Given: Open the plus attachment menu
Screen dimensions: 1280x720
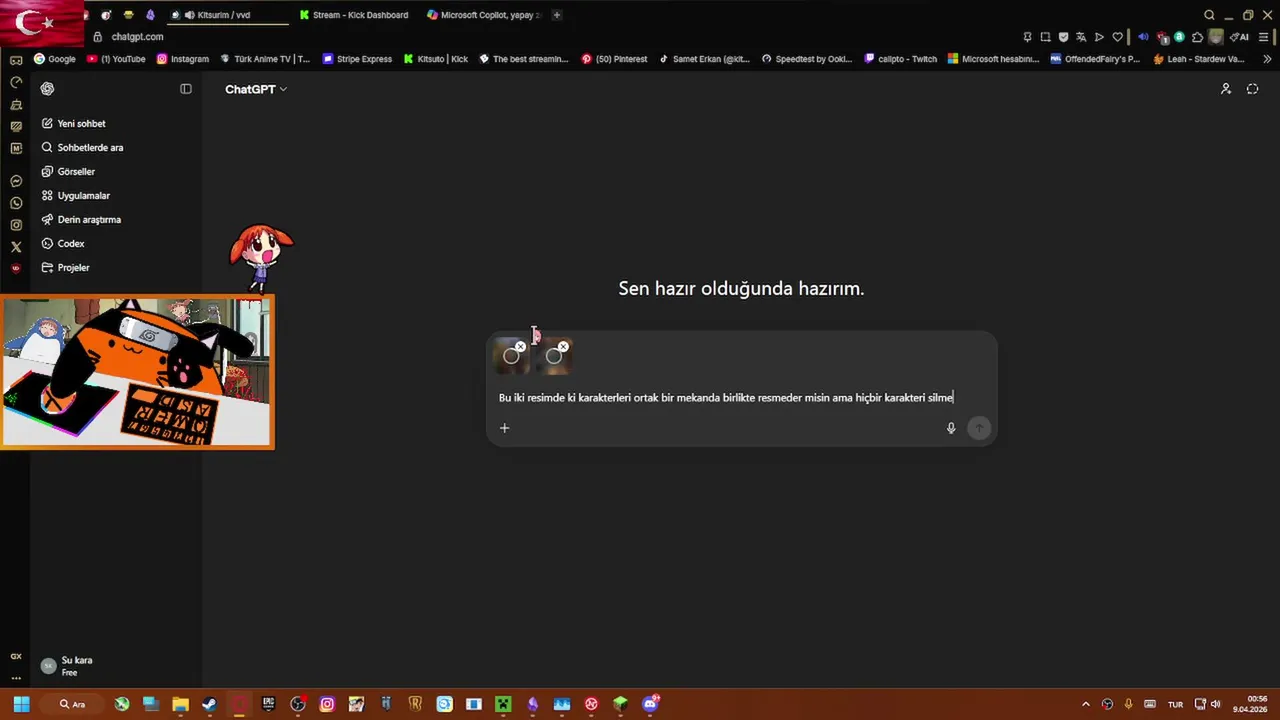Looking at the screenshot, I should (504, 428).
